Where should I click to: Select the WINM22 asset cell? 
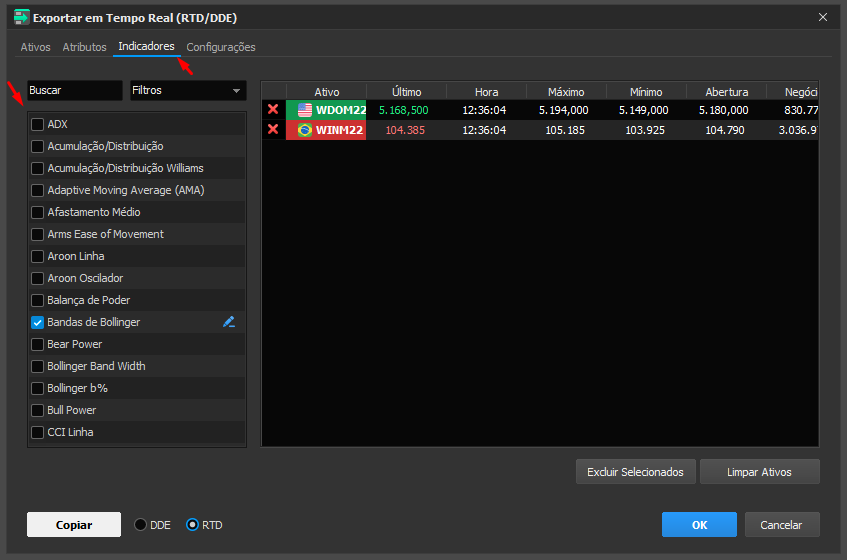point(326,130)
